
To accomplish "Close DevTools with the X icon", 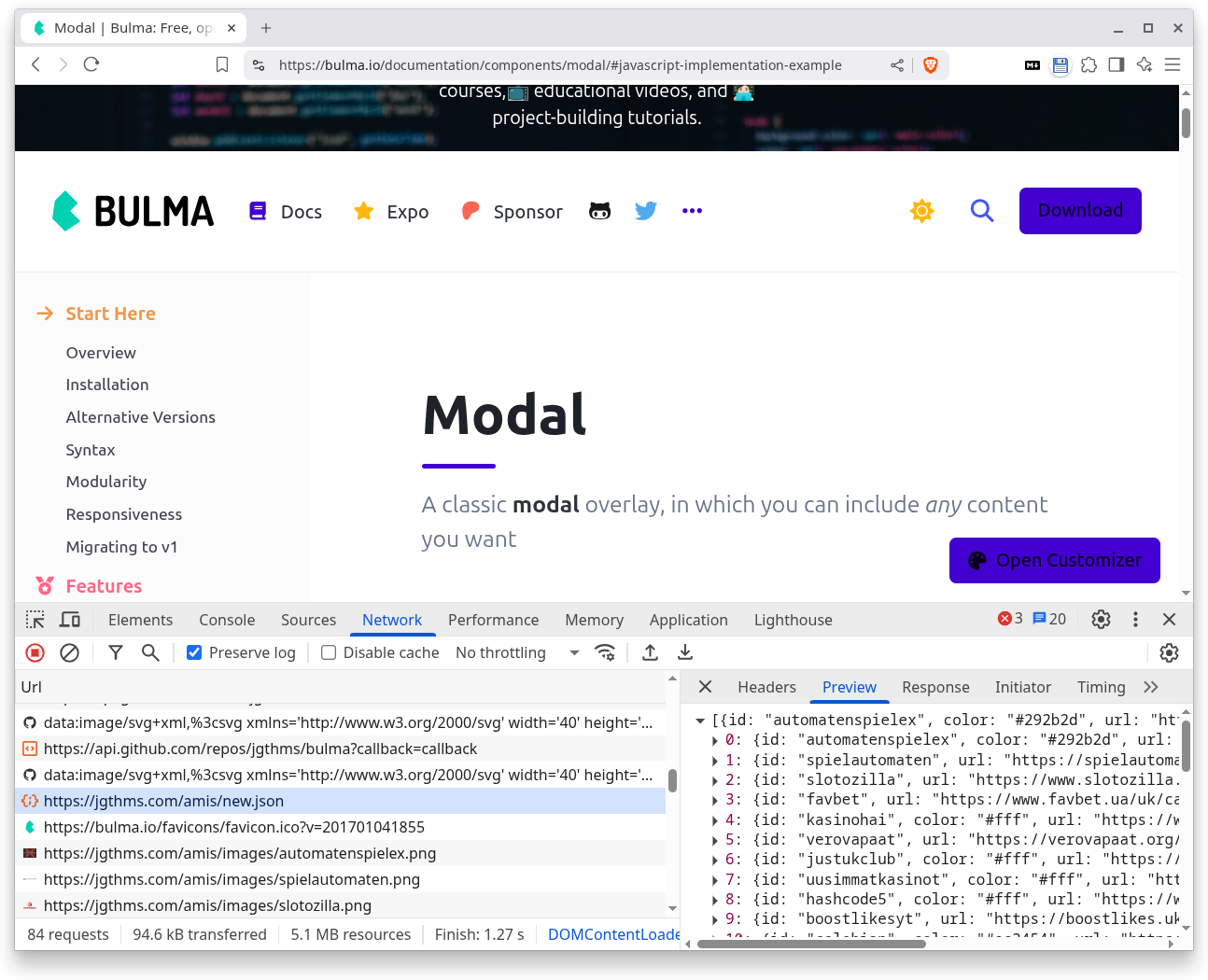I will [1169, 619].
